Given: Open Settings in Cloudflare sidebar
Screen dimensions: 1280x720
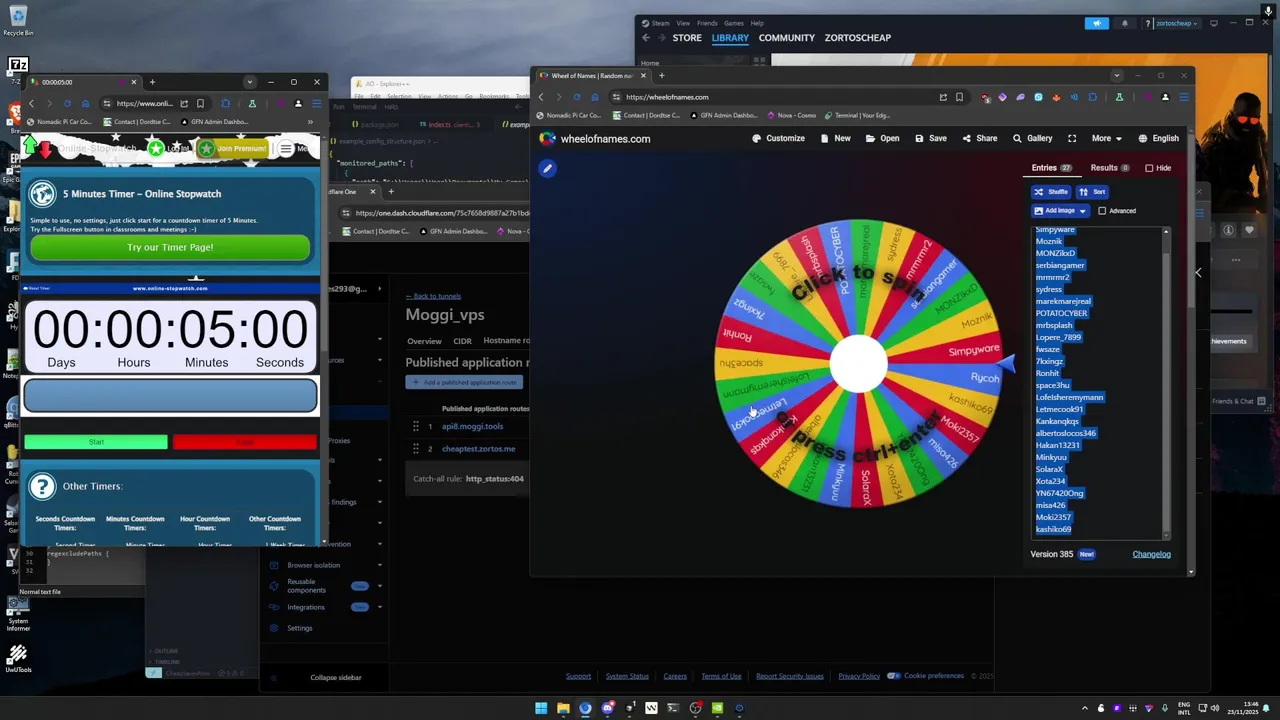Looking at the screenshot, I should [x=299, y=628].
